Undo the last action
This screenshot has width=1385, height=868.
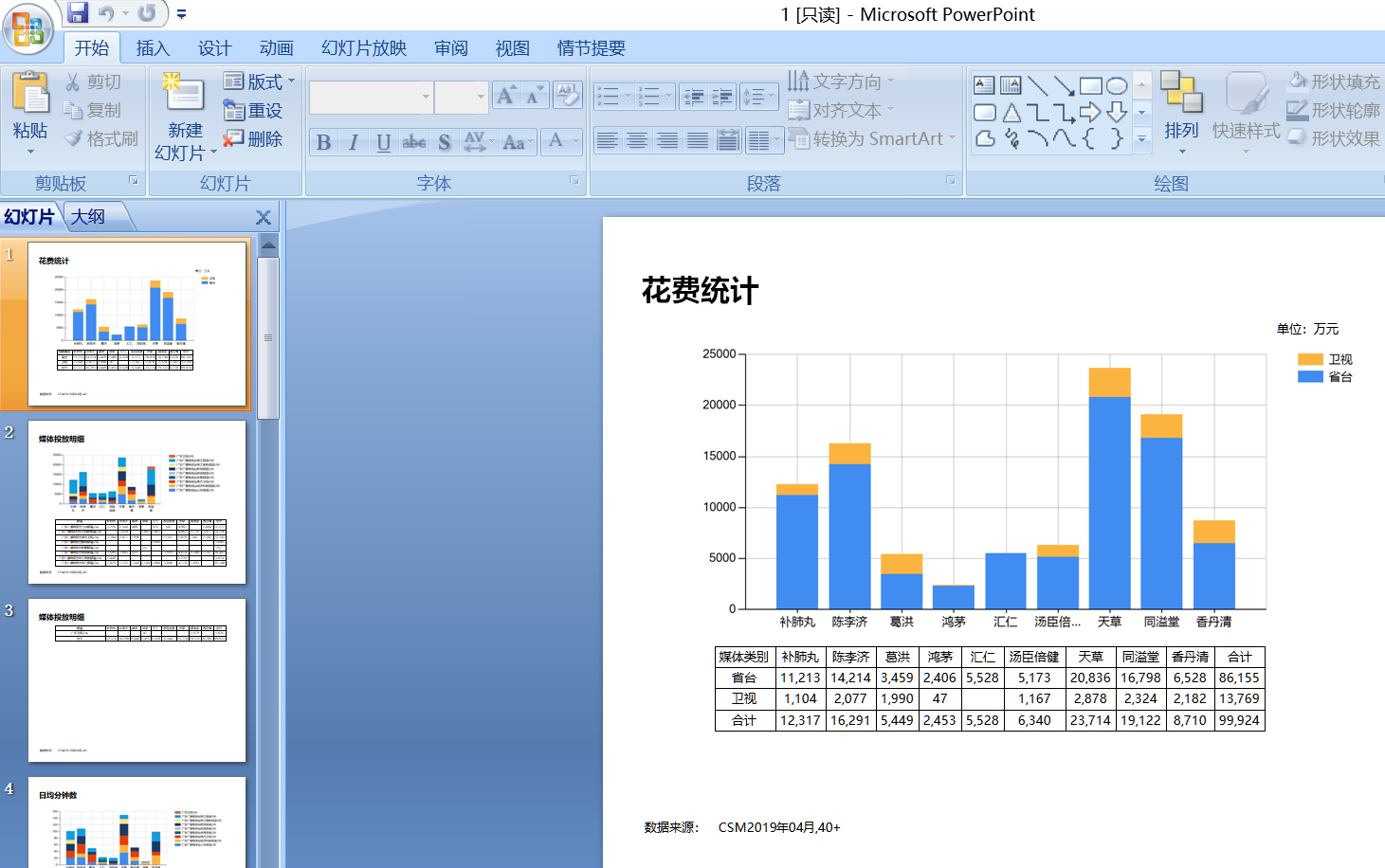click(x=106, y=13)
